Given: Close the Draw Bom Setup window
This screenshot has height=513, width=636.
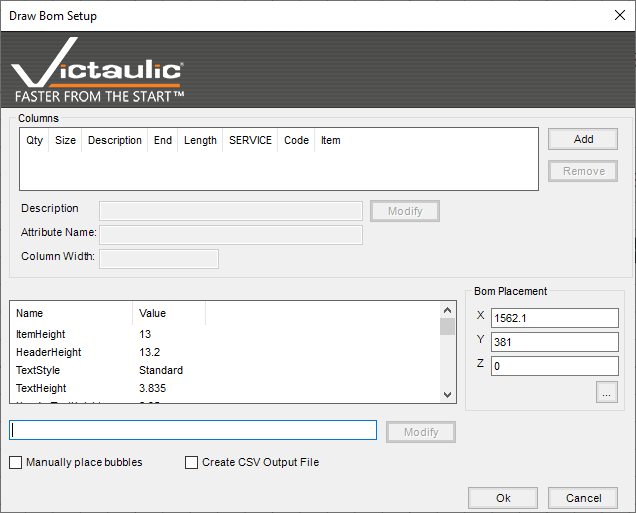Looking at the screenshot, I should click(x=619, y=15).
